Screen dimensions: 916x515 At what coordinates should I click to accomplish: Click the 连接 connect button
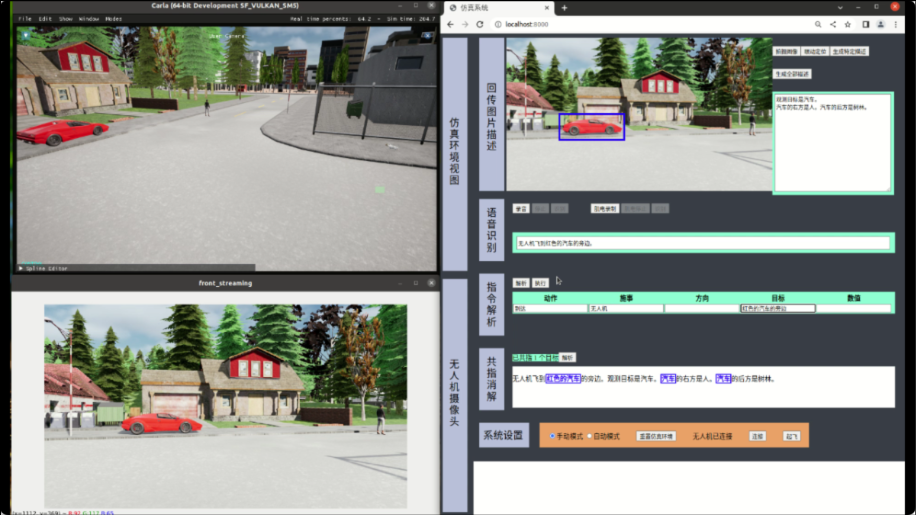pos(757,436)
